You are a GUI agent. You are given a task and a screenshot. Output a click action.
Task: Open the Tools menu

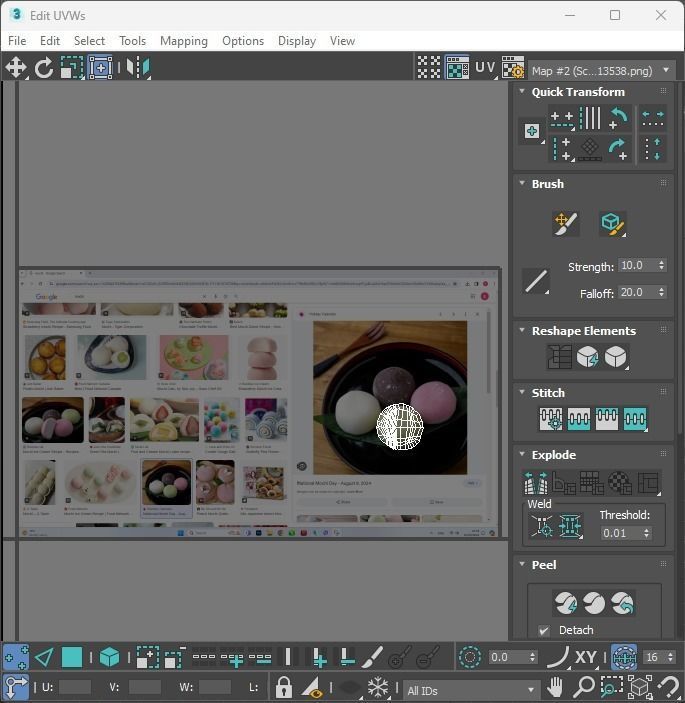[133, 41]
